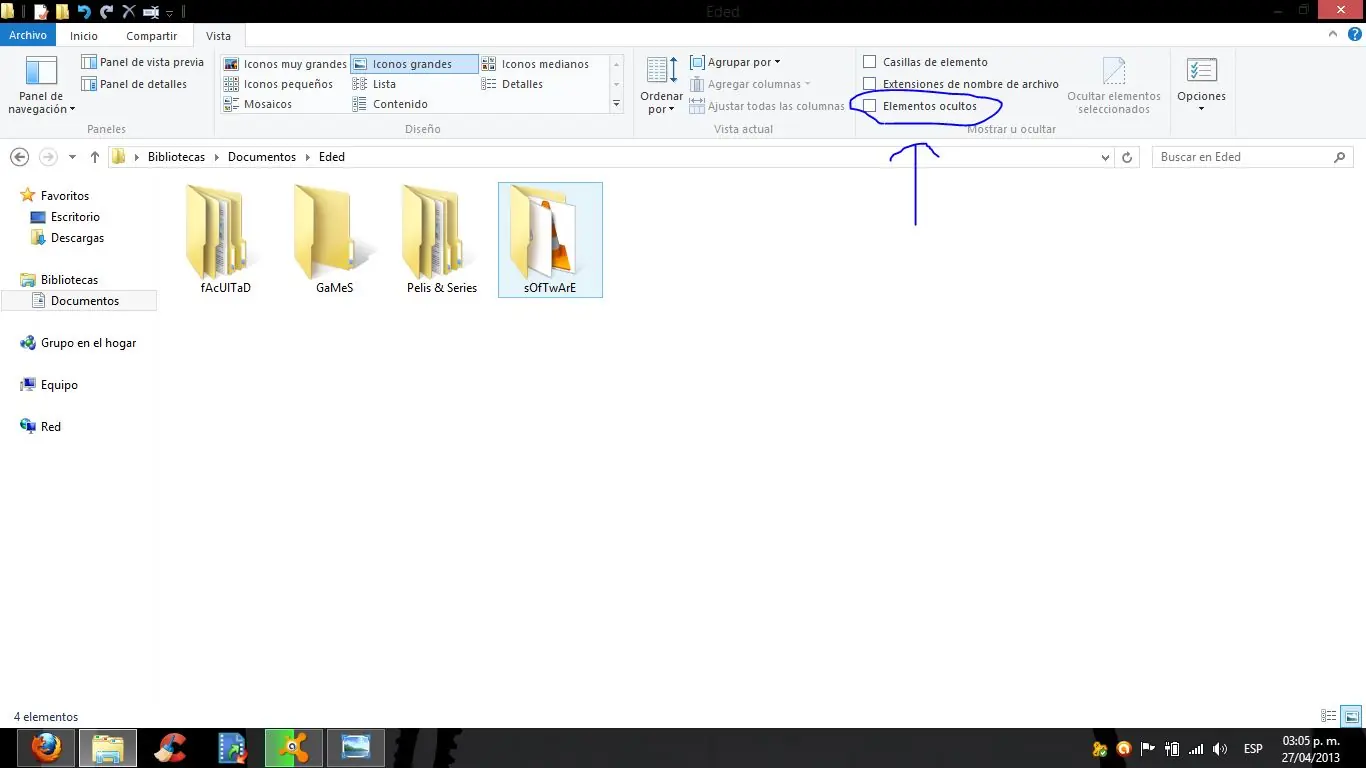Toggle Panel de detalles
Viewport: 1366px width, 768px height.
[x=134, y=84]
